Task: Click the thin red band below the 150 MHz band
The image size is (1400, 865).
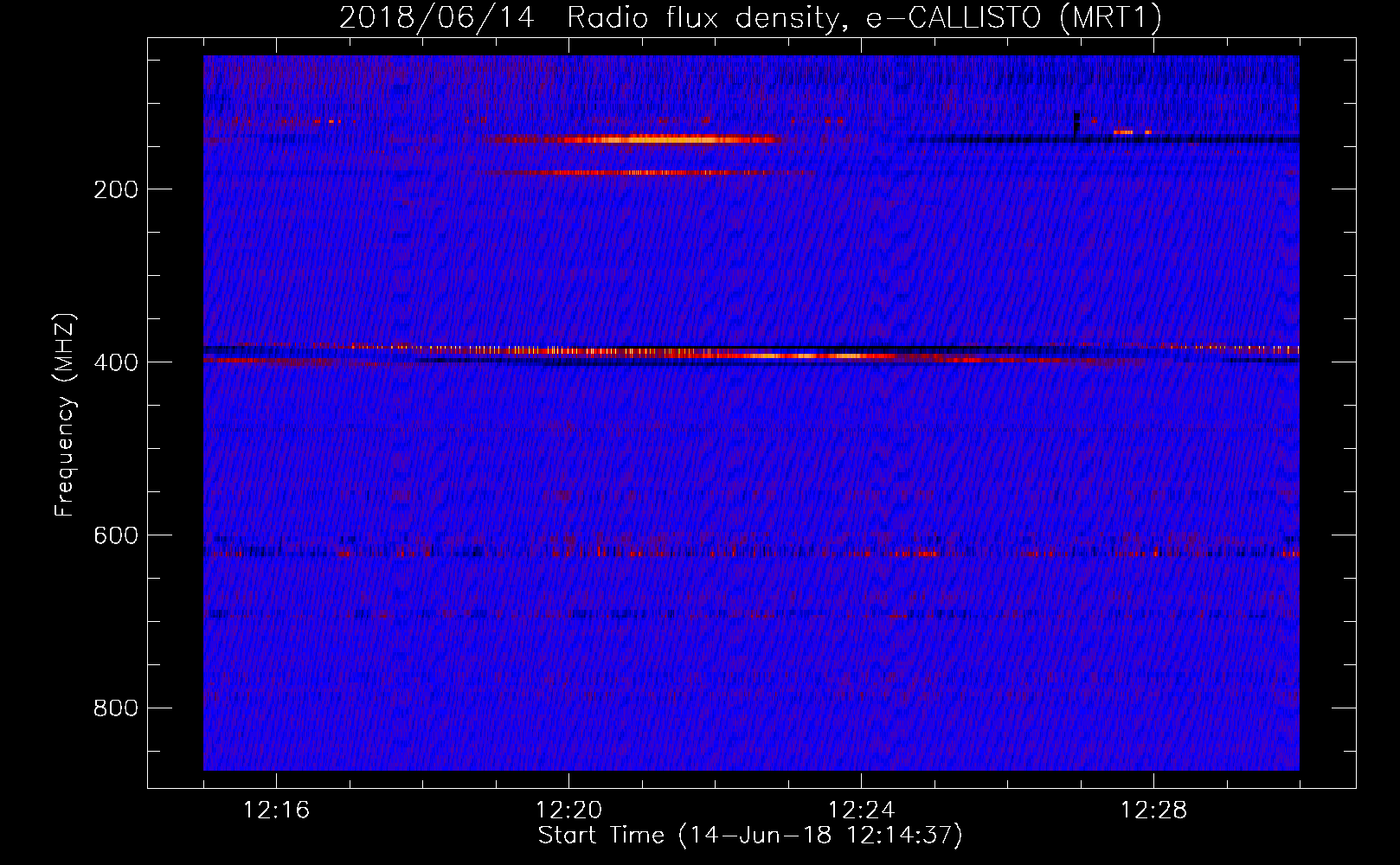Action: click(x=645, y=173)
